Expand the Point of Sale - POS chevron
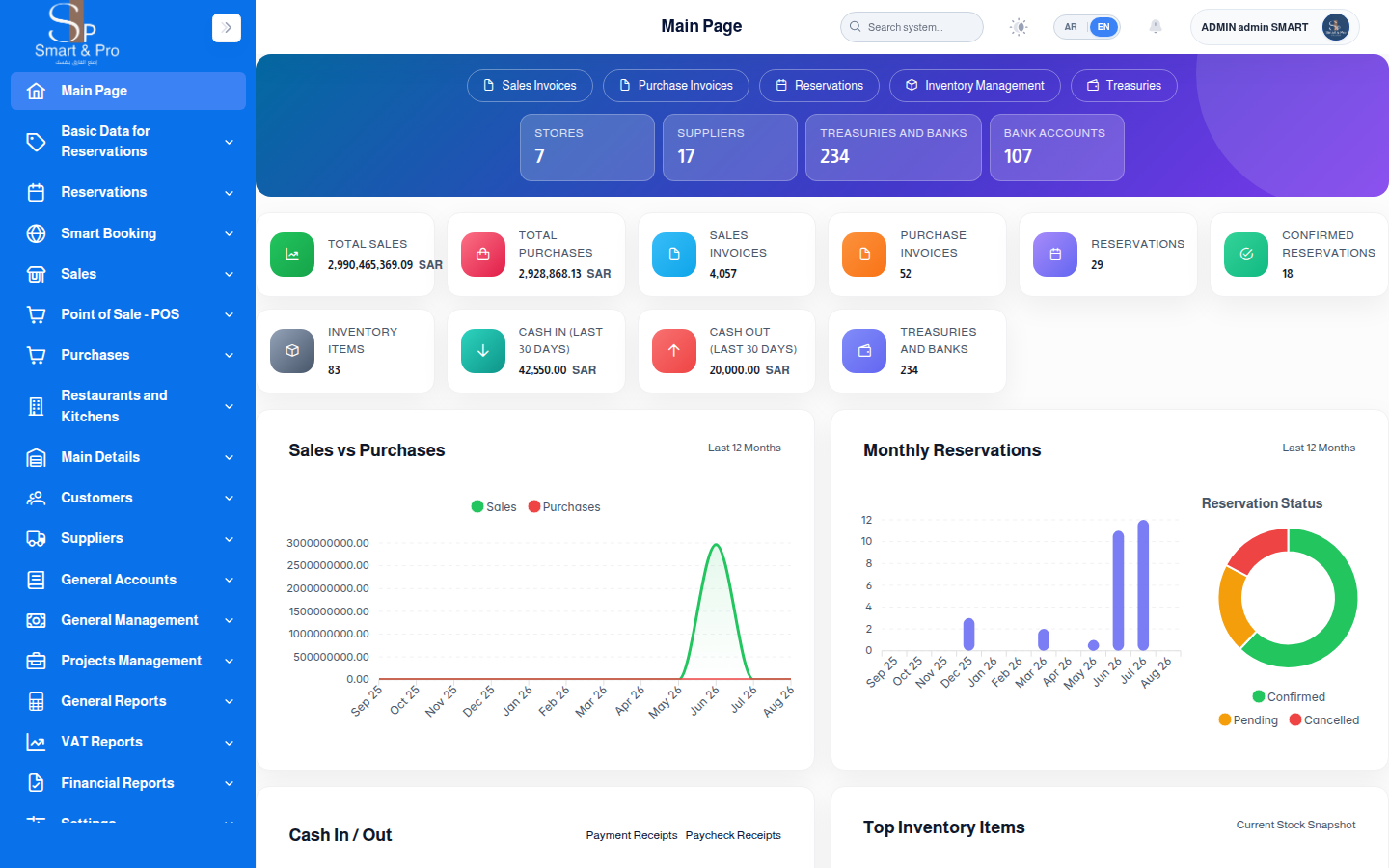1389x868 pixels. click(230, 314)
